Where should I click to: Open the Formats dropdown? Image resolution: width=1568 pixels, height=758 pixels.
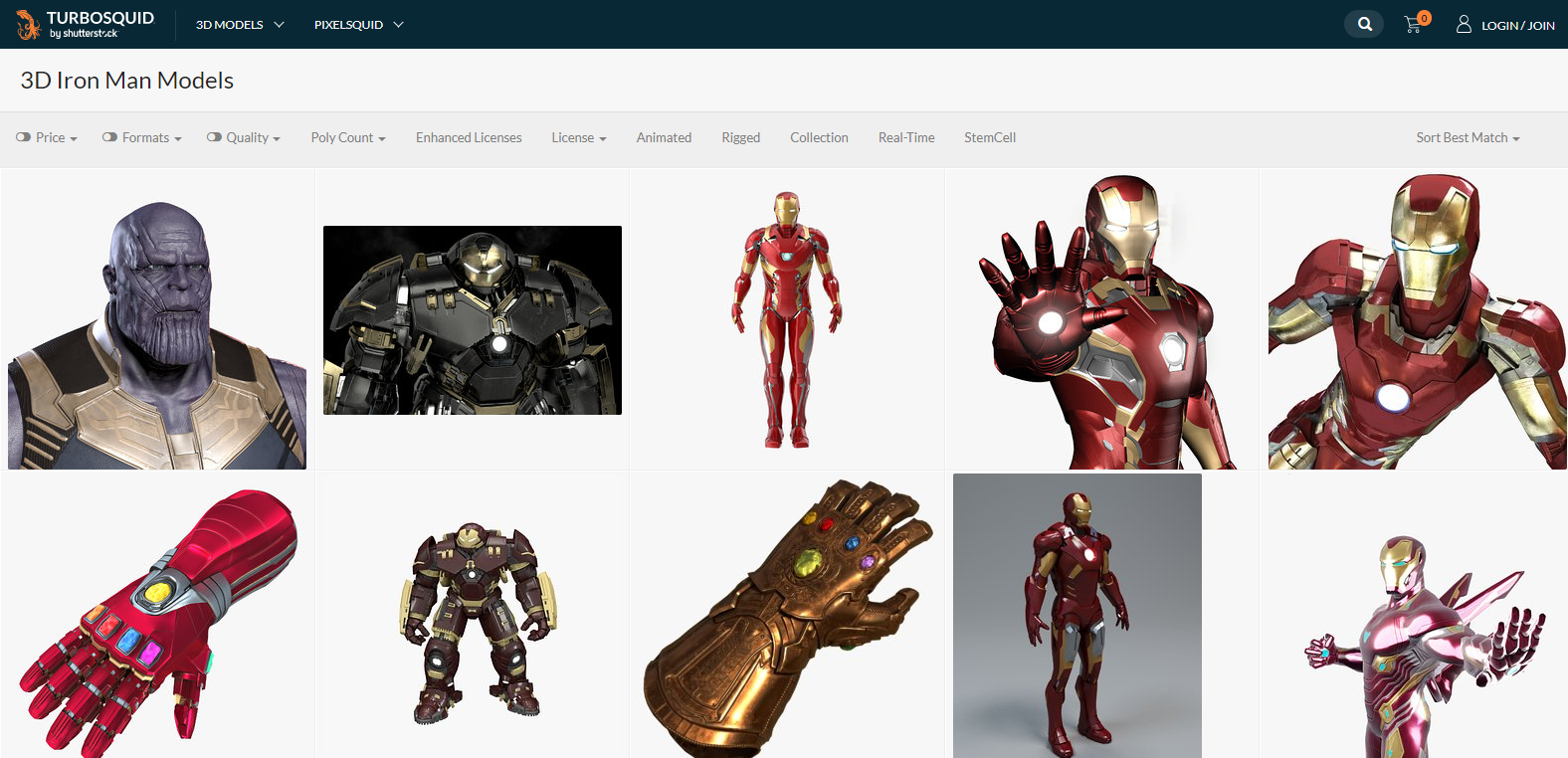[152, 137]
